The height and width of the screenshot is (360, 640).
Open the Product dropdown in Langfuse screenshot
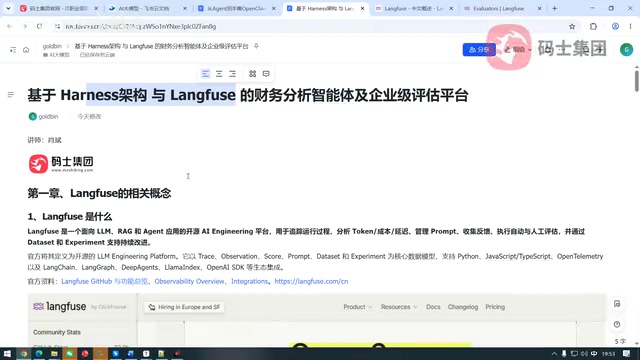click(x=358, y=307)
